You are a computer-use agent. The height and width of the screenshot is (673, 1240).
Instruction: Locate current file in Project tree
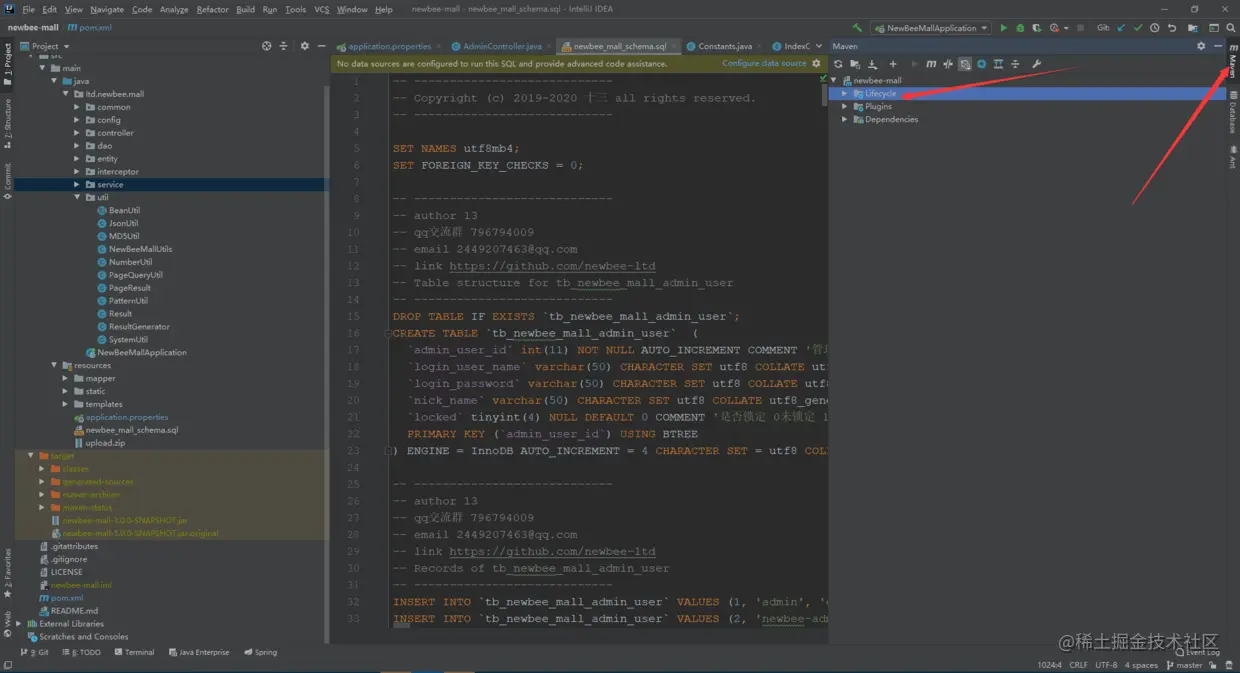266,46
